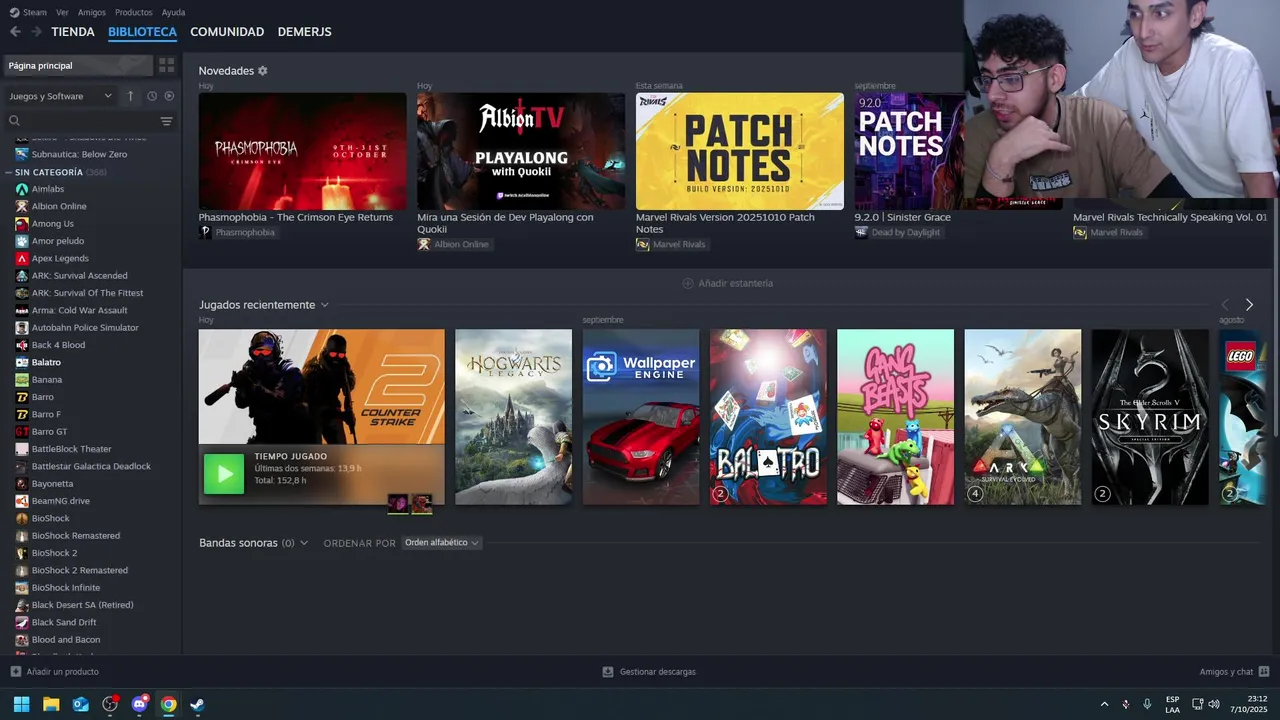Screen dimensions: 1280x720
Task: Filter by recent activity clock icon
Action: (152, 96)
